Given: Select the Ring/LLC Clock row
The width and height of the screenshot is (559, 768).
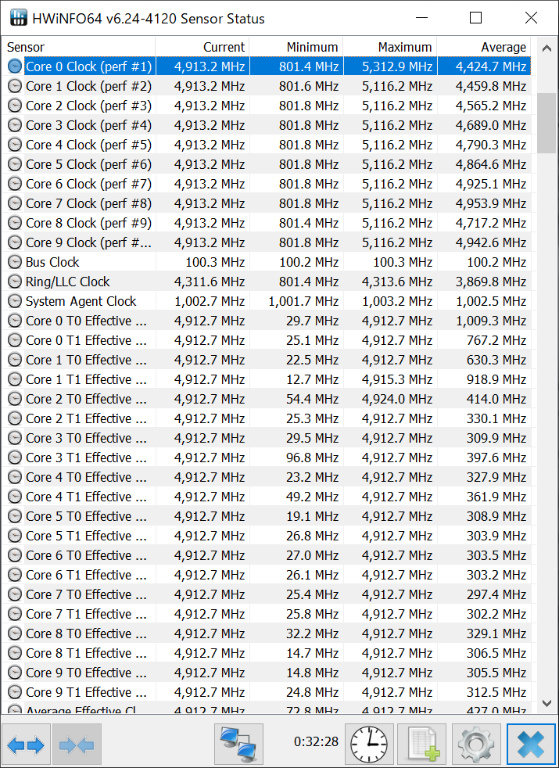Looking at the screenshot, I should (268, 282).
